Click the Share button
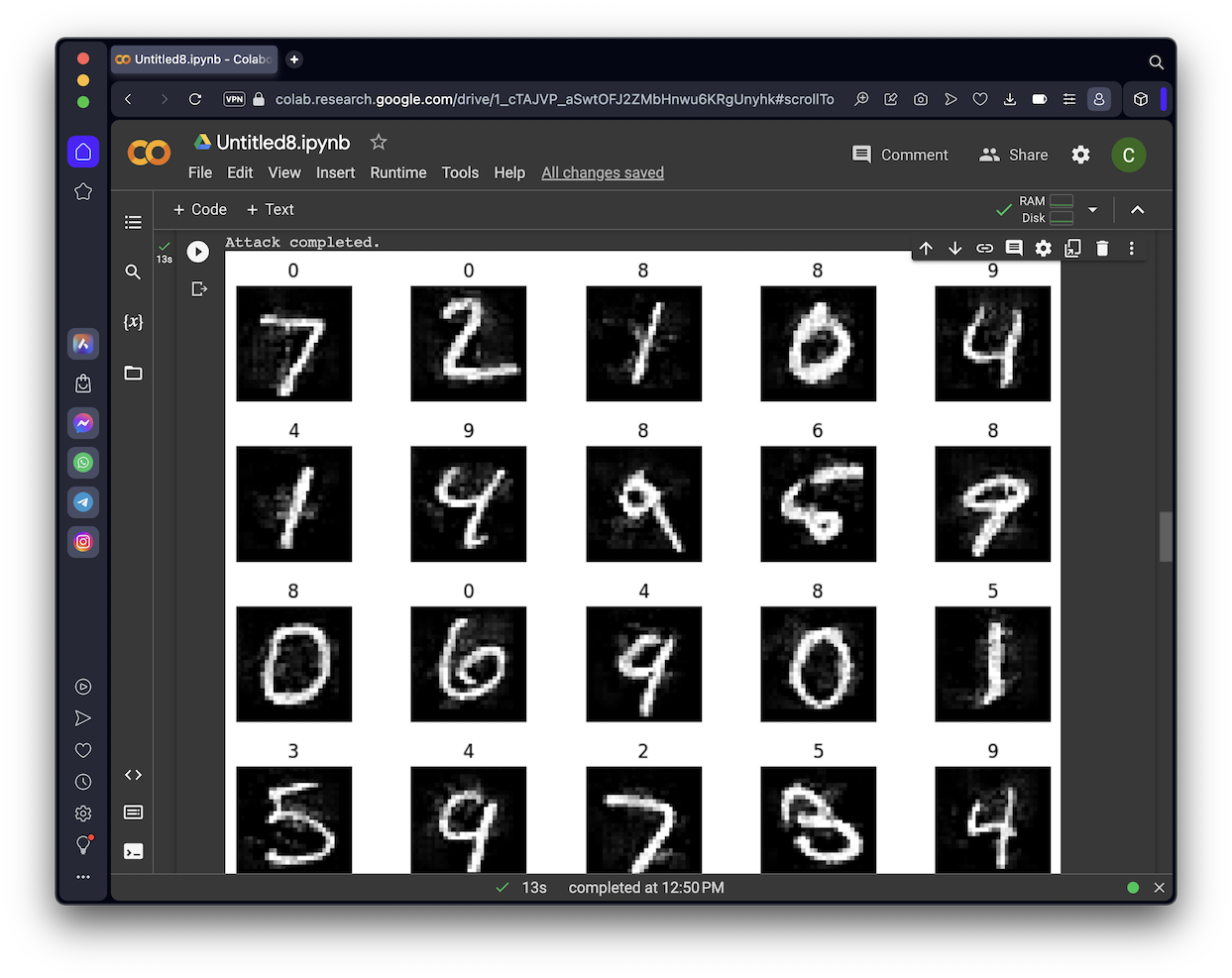This screenshot has width=1232, height=978. pyautogui.click(x=1013, y=155)
